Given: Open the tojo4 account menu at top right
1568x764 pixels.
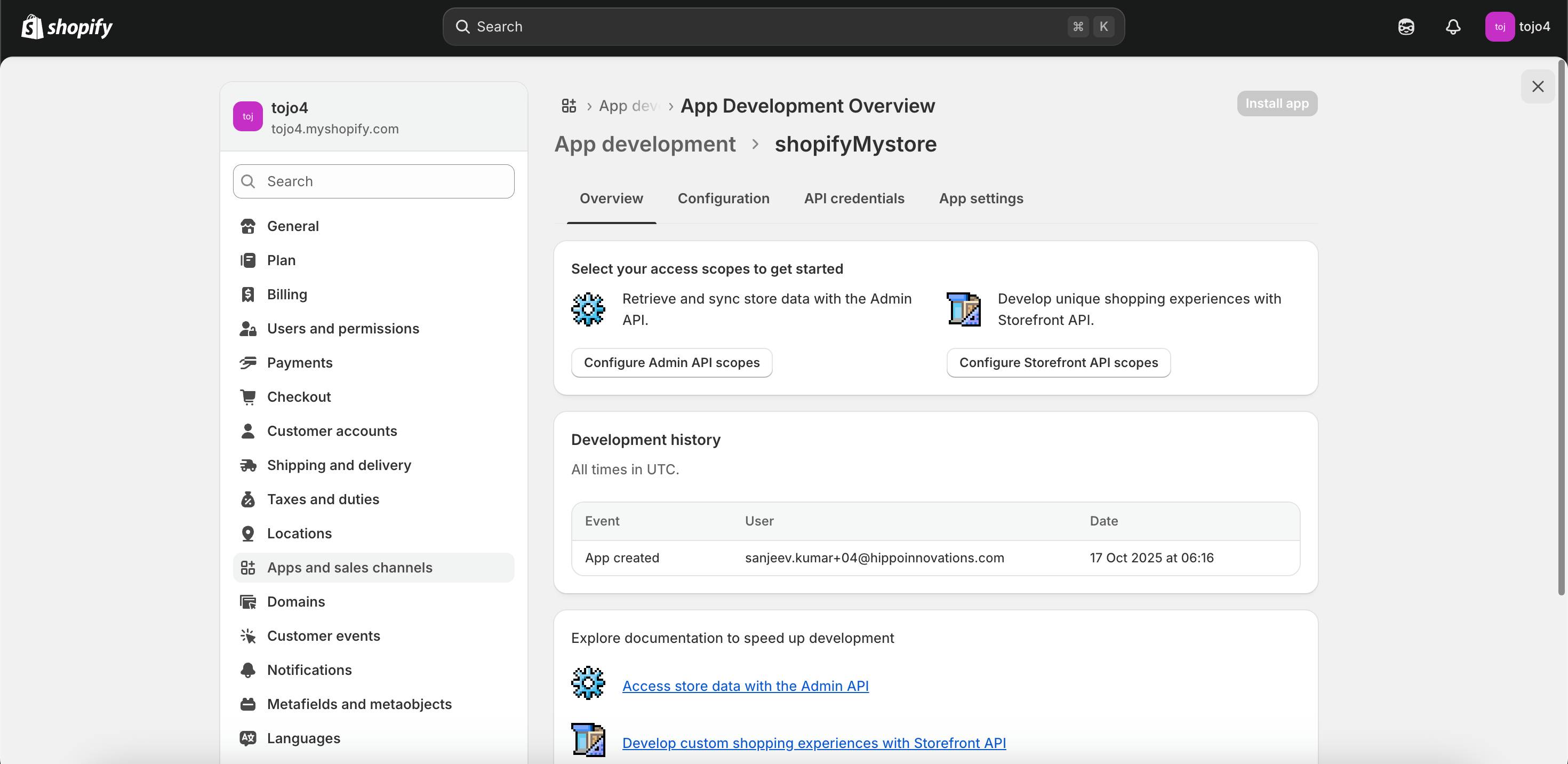Looking at the screenshot, I should tap(1517, 27).
